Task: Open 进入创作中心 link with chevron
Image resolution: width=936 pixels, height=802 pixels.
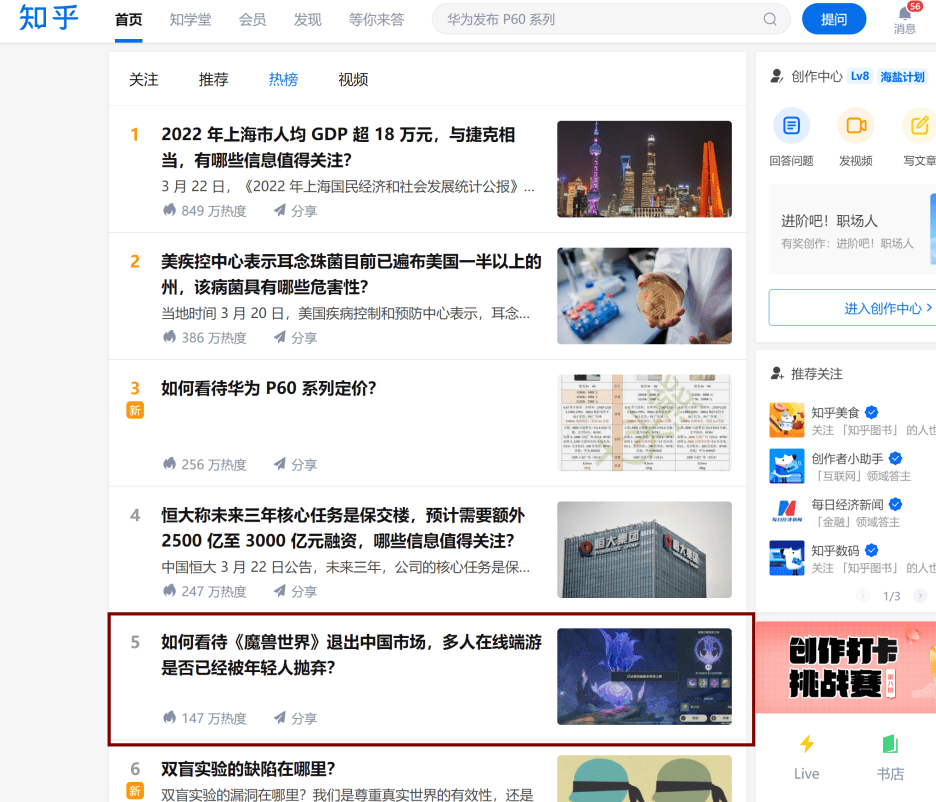Action: pyautogui.click(x=888, y=308)
